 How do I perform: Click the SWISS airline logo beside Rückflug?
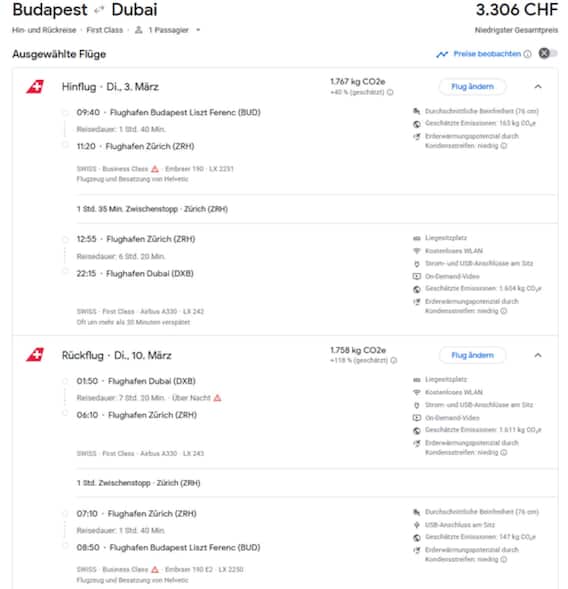click(35, 355)
